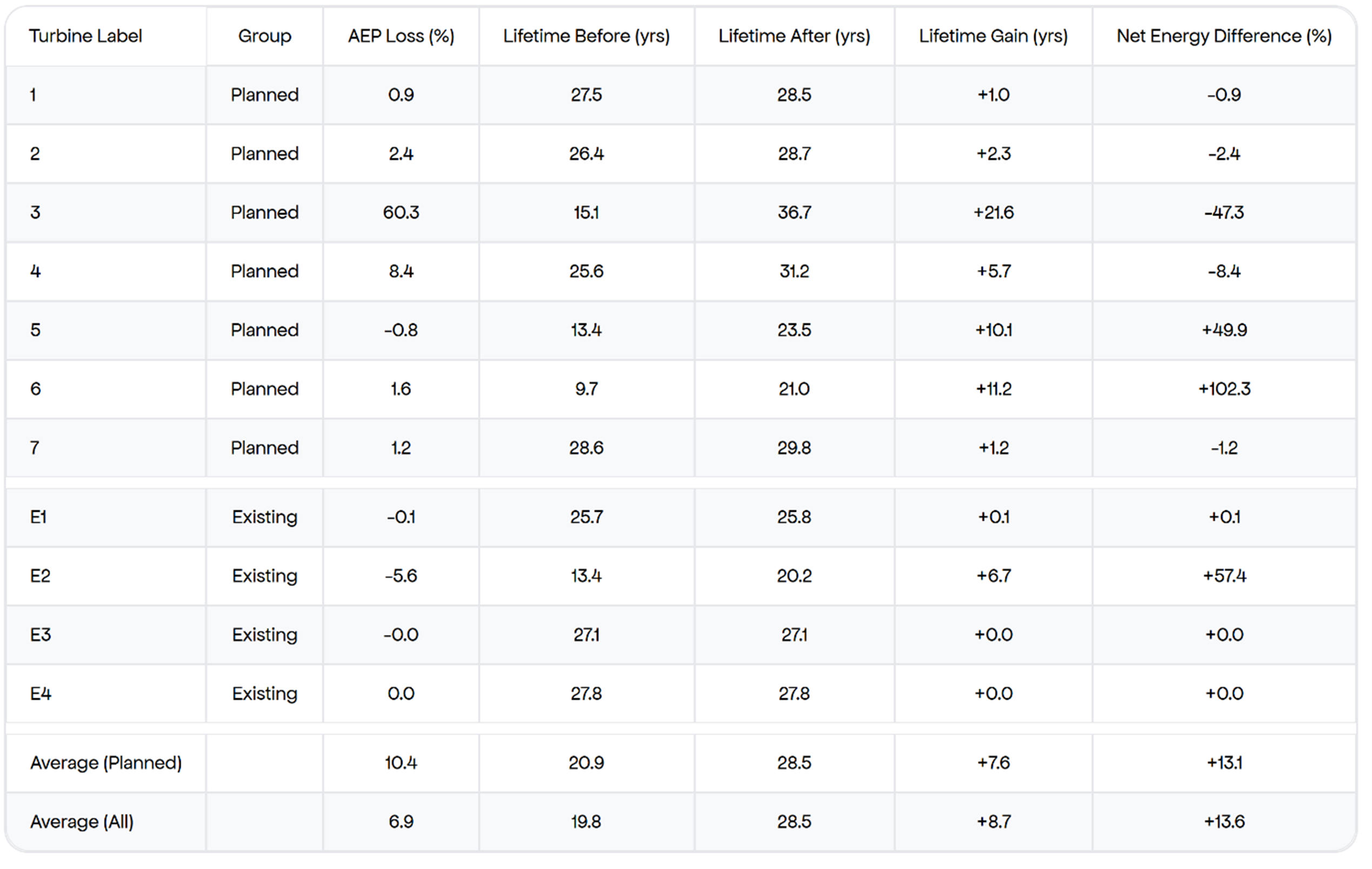Select turbine 6 lifetime before value 9.7
The height and width of the screenshot is (869, 1372).
[x=587, y=389]
